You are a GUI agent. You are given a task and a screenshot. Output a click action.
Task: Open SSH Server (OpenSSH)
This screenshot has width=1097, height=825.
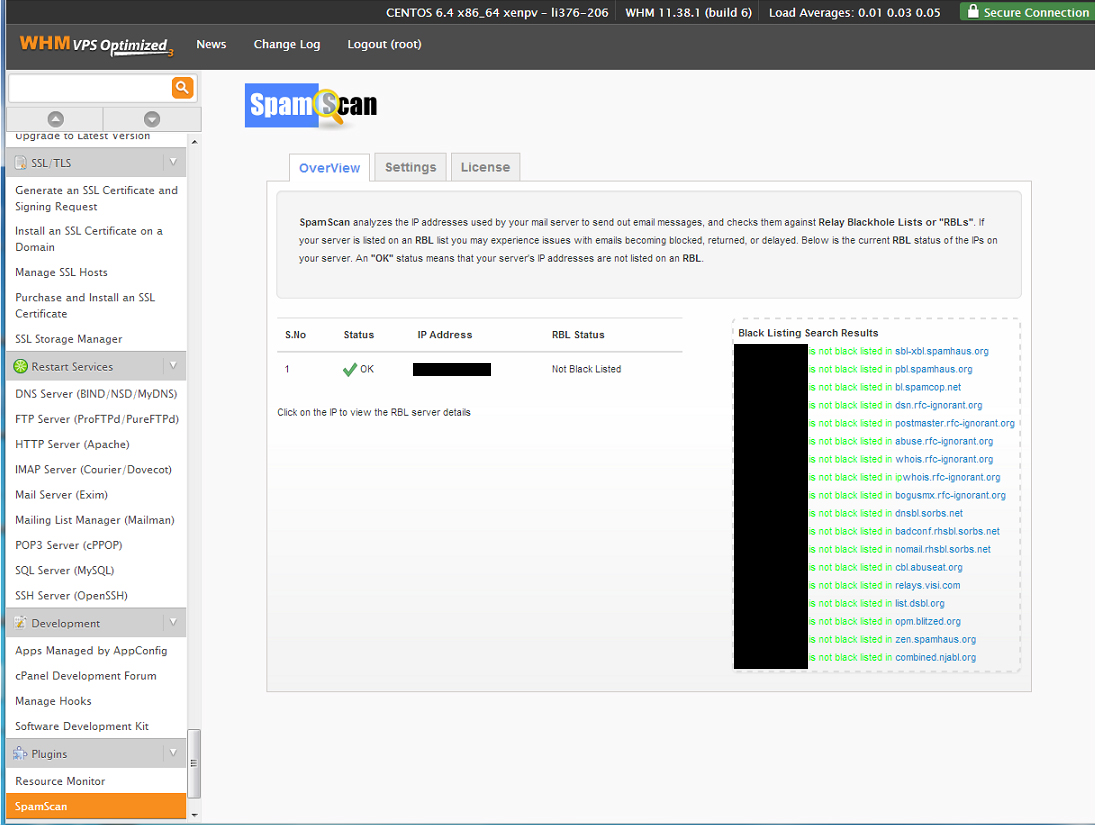click(x=71, y=595)
